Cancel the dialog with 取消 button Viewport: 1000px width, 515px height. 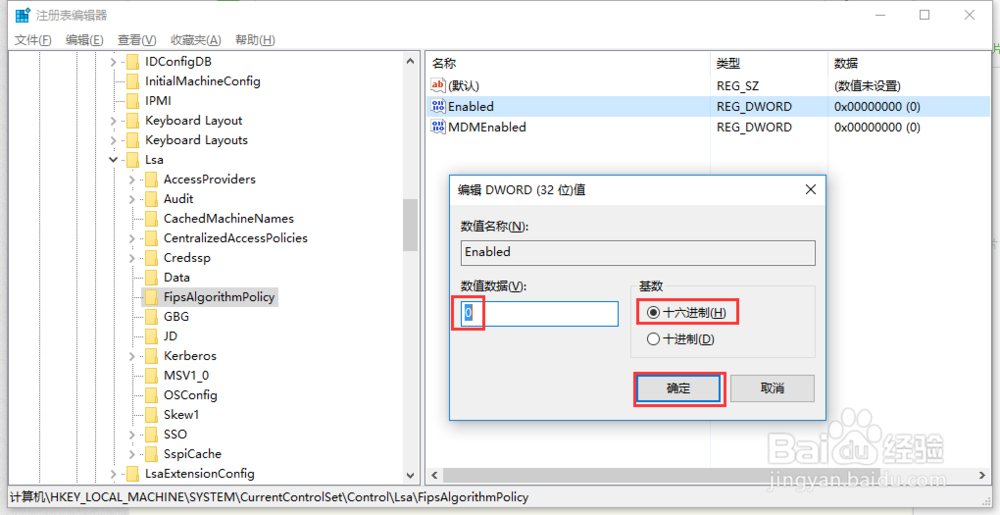point(772,388)
